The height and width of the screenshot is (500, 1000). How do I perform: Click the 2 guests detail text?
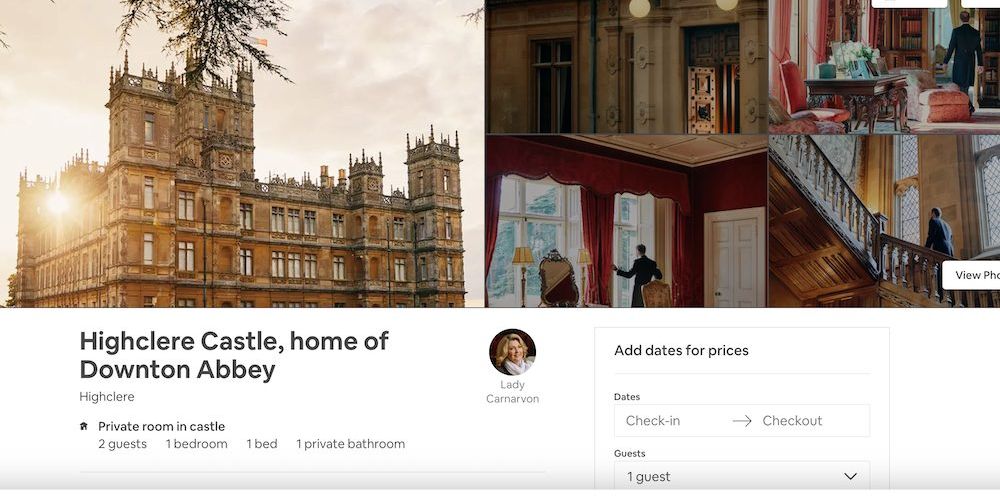122,444
